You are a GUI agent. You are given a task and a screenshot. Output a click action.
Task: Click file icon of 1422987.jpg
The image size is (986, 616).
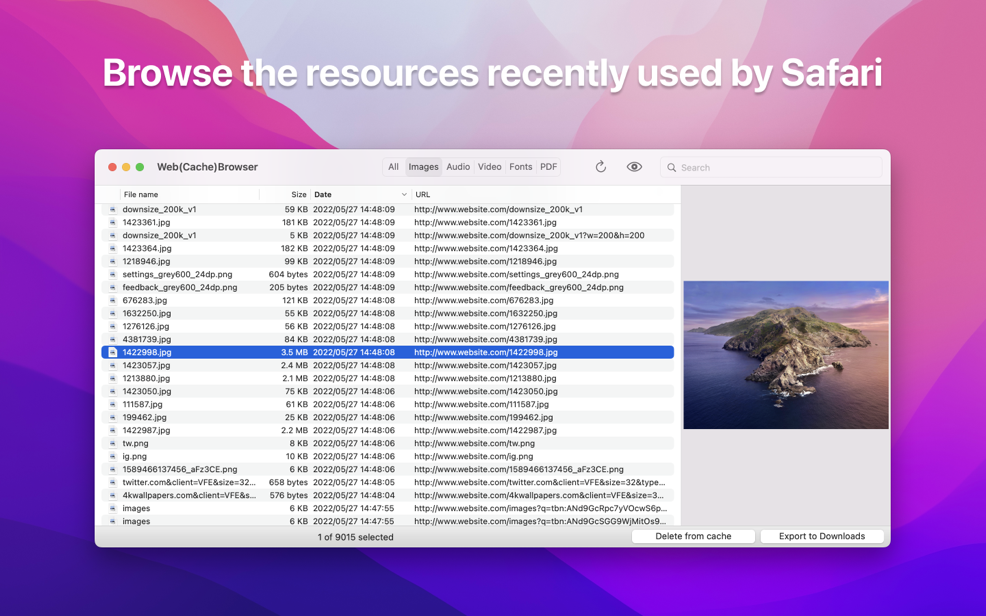113,430
